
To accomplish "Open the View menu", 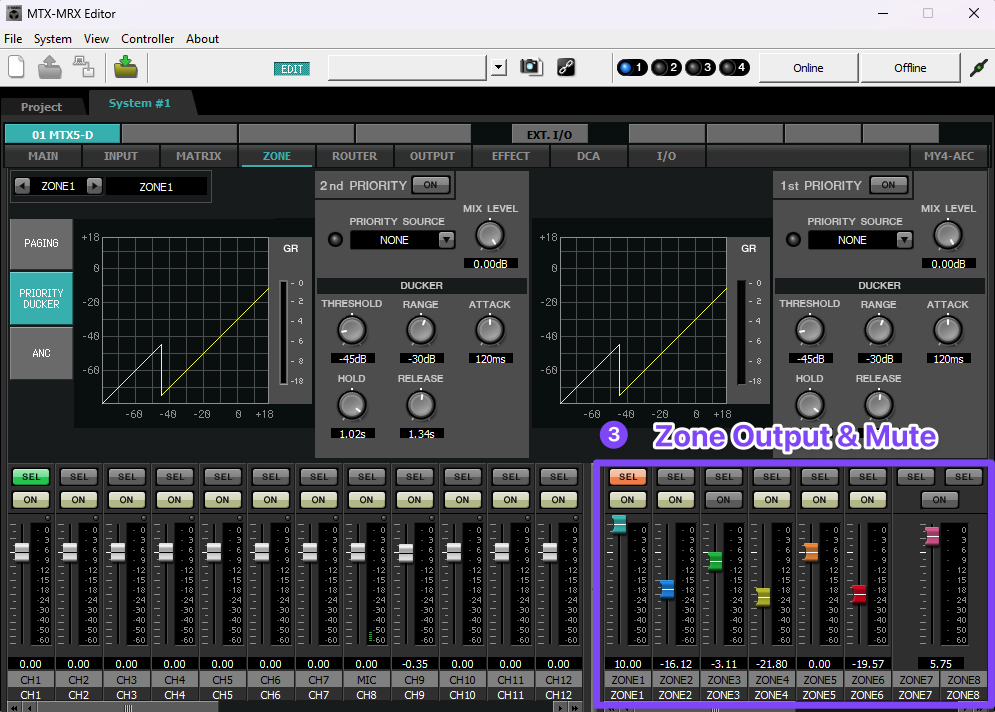I will pos(96,39).
